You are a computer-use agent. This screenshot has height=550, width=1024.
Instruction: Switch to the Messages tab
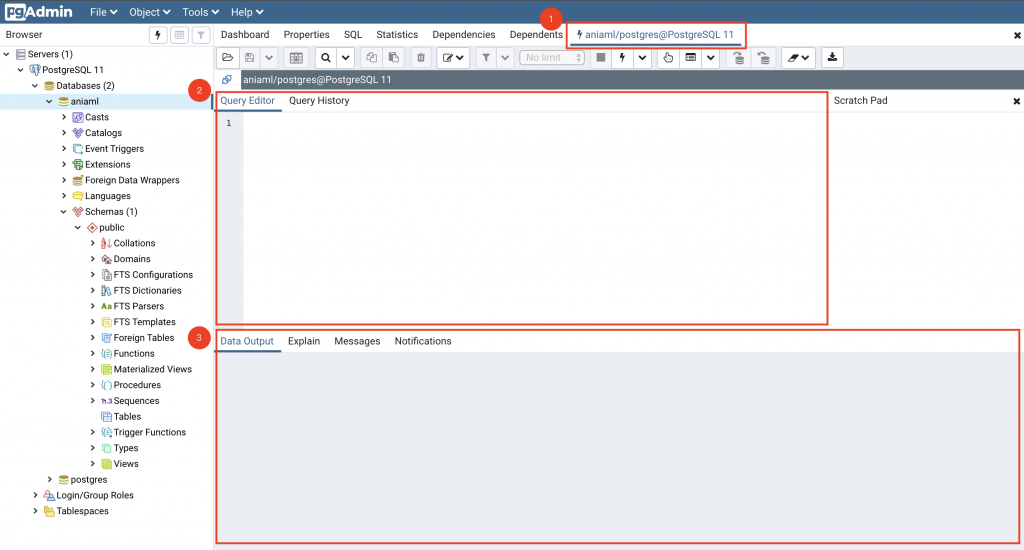click(357, 341)
